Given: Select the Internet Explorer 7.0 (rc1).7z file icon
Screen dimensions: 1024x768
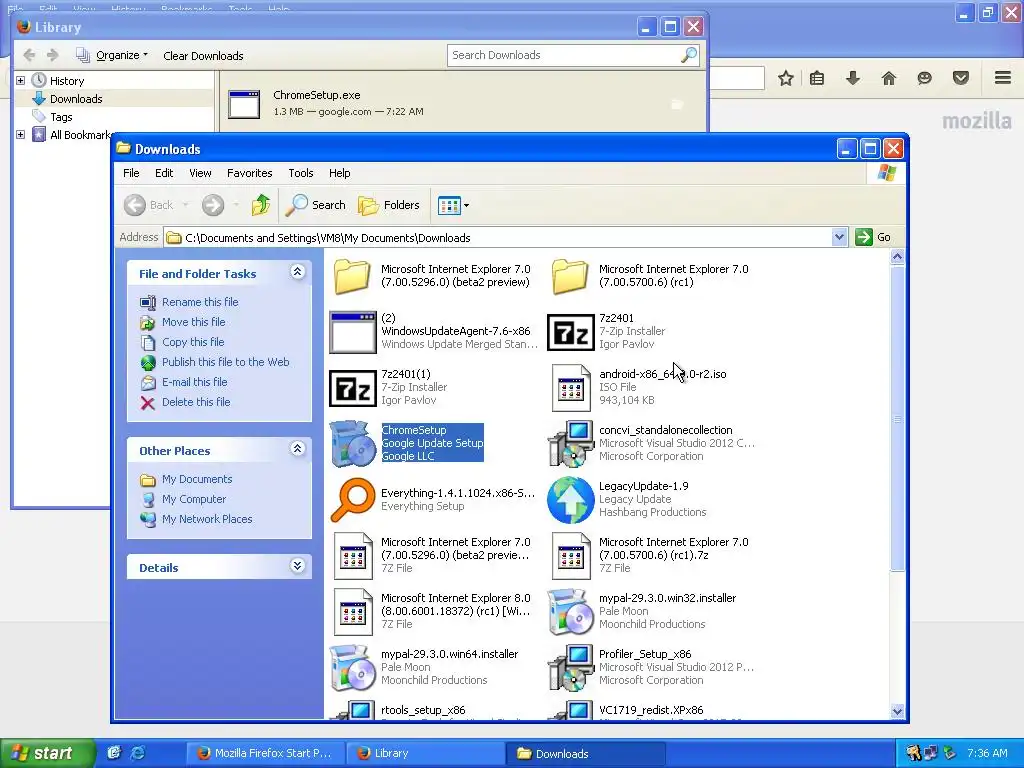Looking at the screenshot, I should pyautogui.click(x=570, y=556).
